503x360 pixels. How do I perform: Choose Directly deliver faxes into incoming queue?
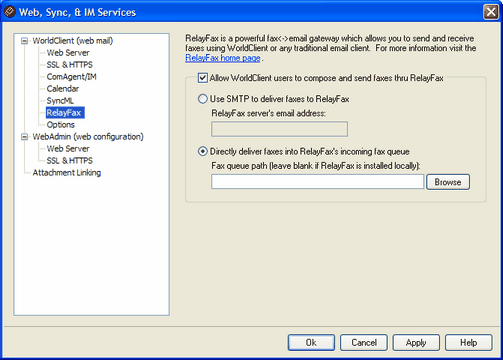[203, 152]
